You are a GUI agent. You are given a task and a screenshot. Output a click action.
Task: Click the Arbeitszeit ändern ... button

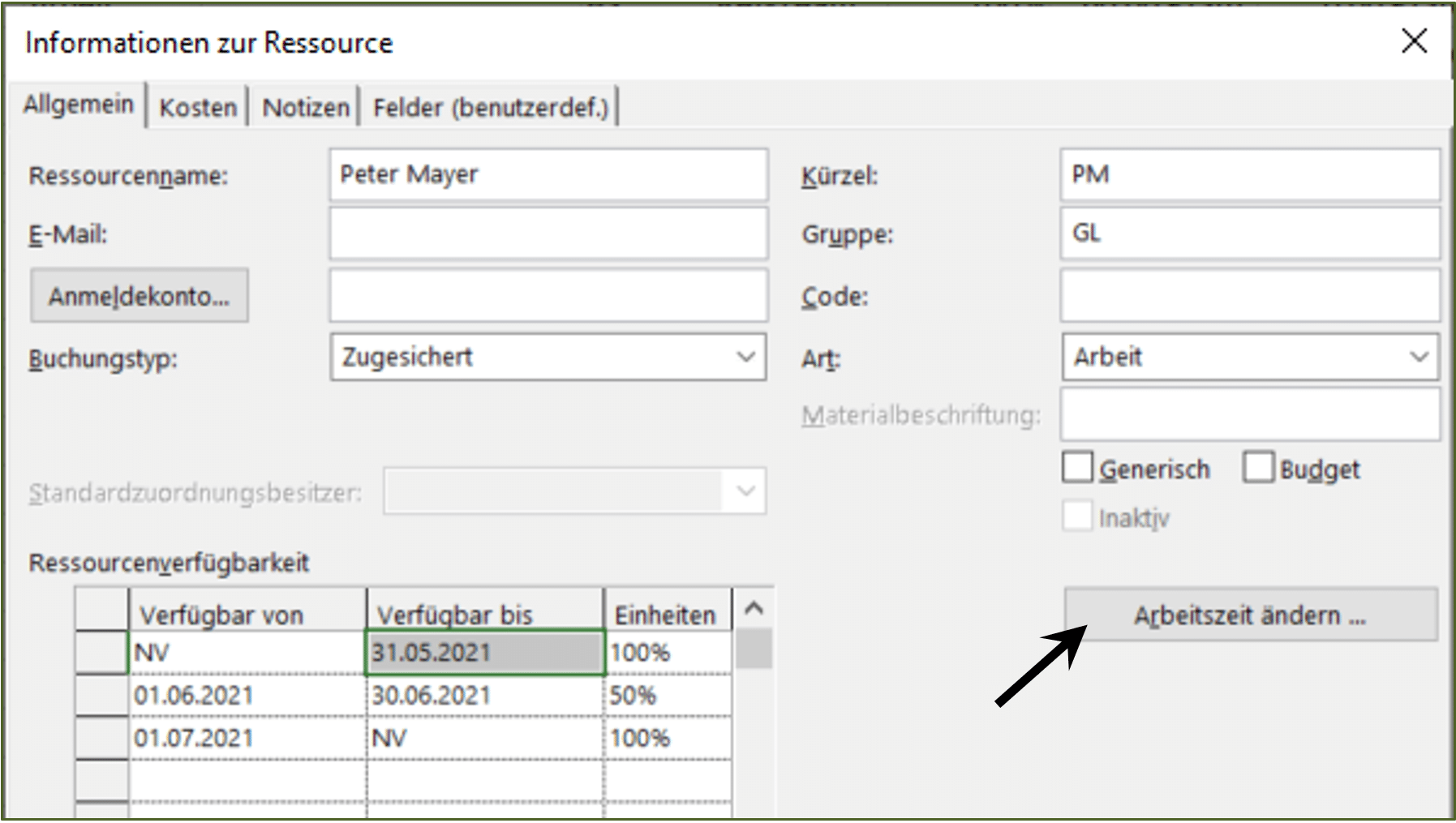(x=1251, y=615)
